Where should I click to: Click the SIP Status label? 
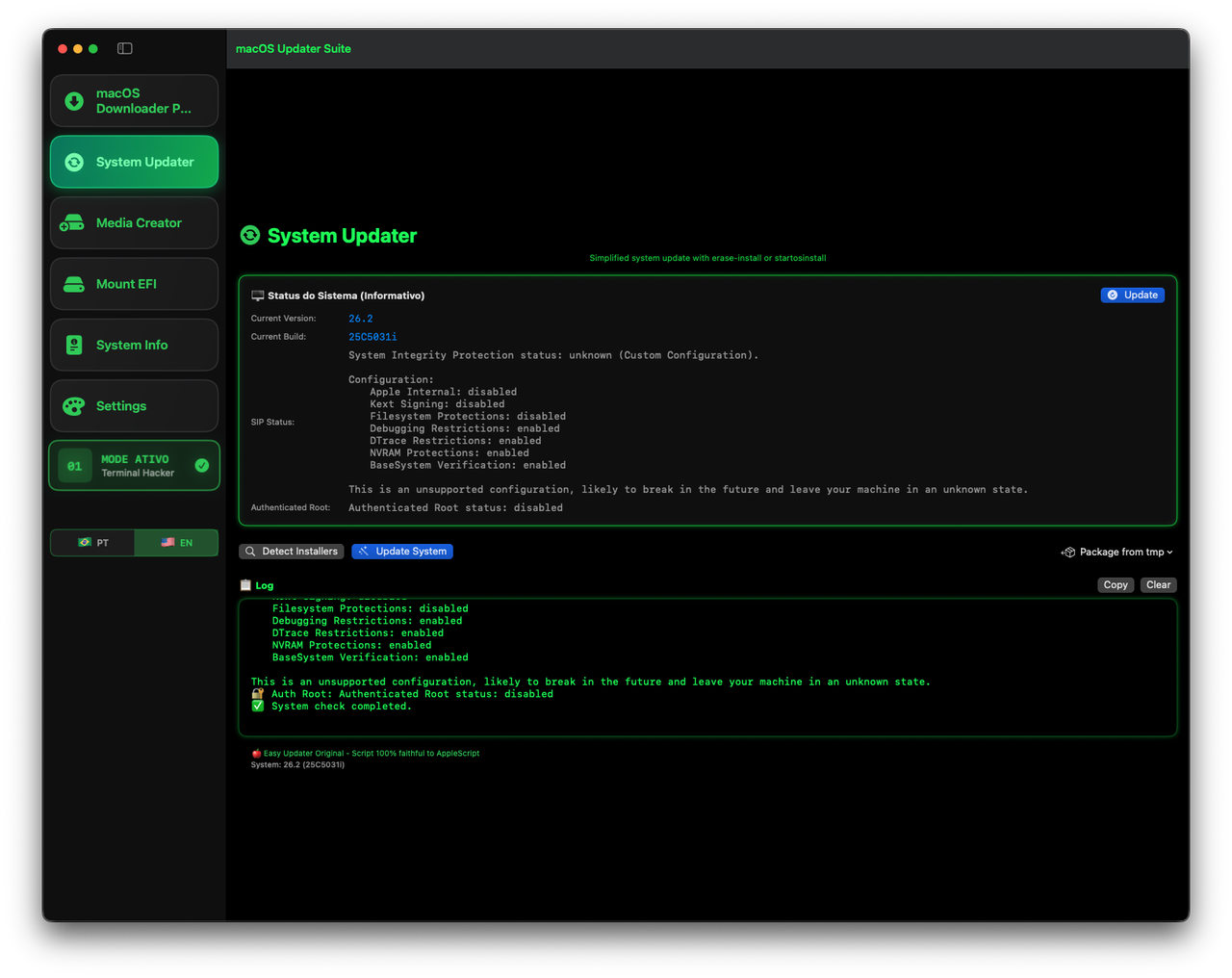tap(272, 422)
